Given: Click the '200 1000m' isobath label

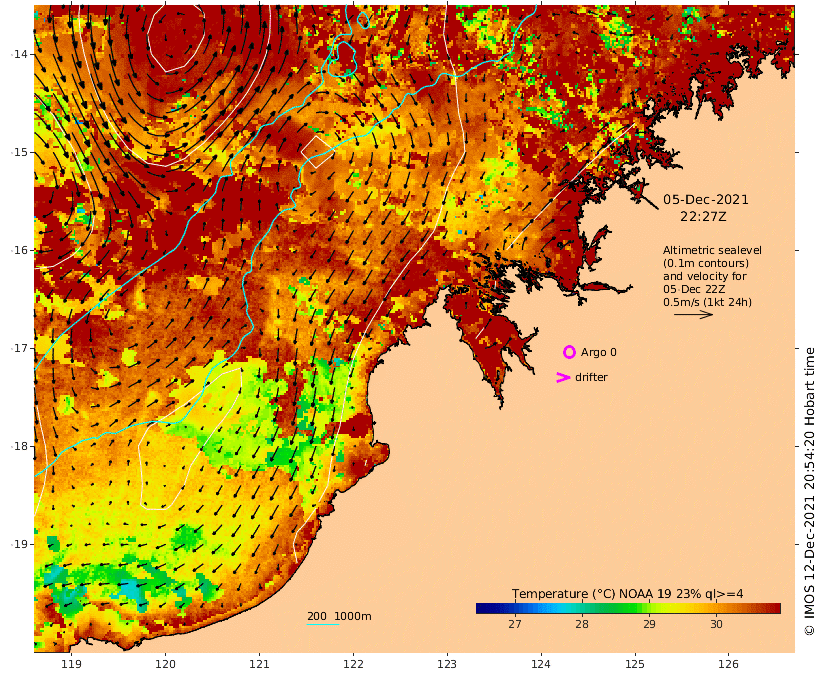Looking at the screenshot, I should point(339,616).
